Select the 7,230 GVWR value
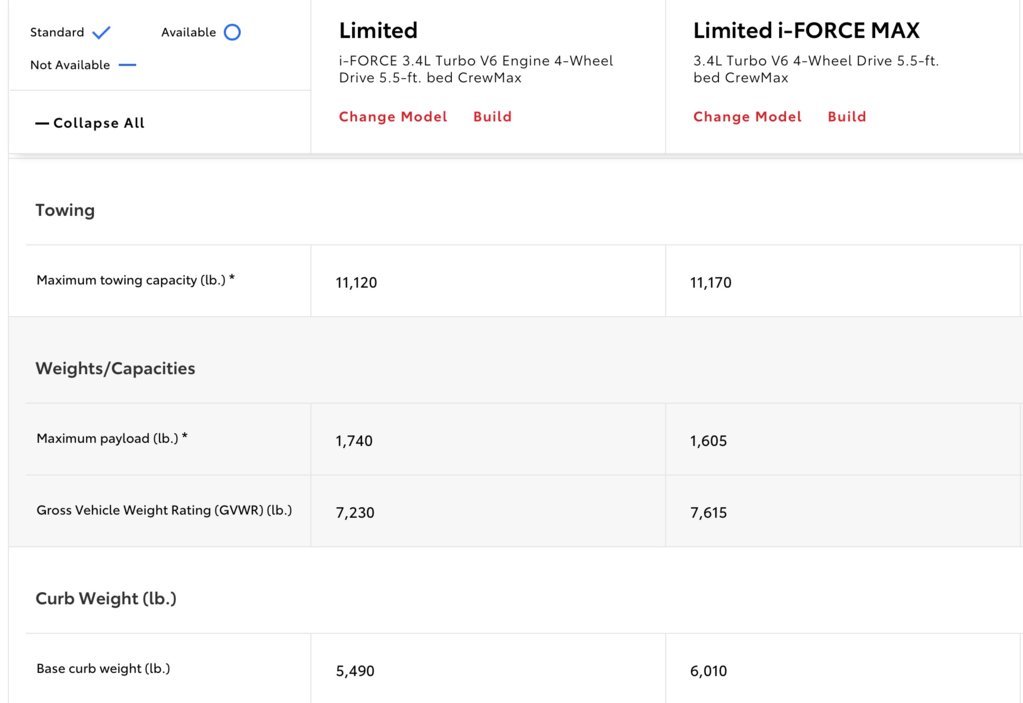This screenshot has height=703, width=1023. 355,513
